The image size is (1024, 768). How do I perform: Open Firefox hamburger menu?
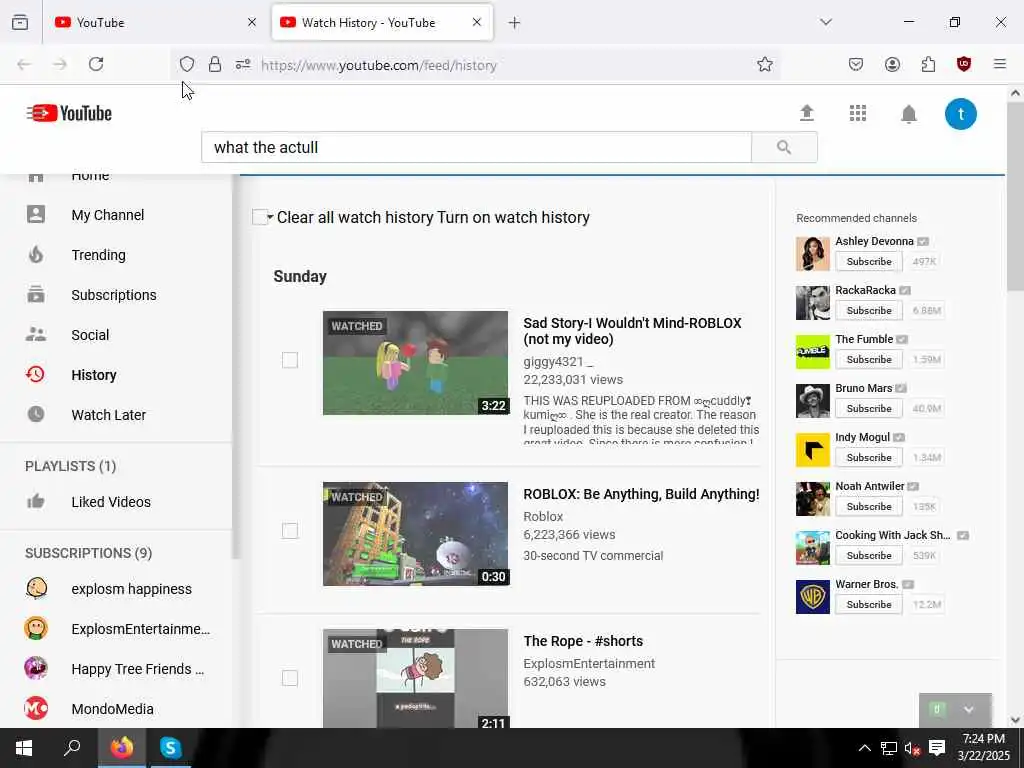[x=1000, y=64]
